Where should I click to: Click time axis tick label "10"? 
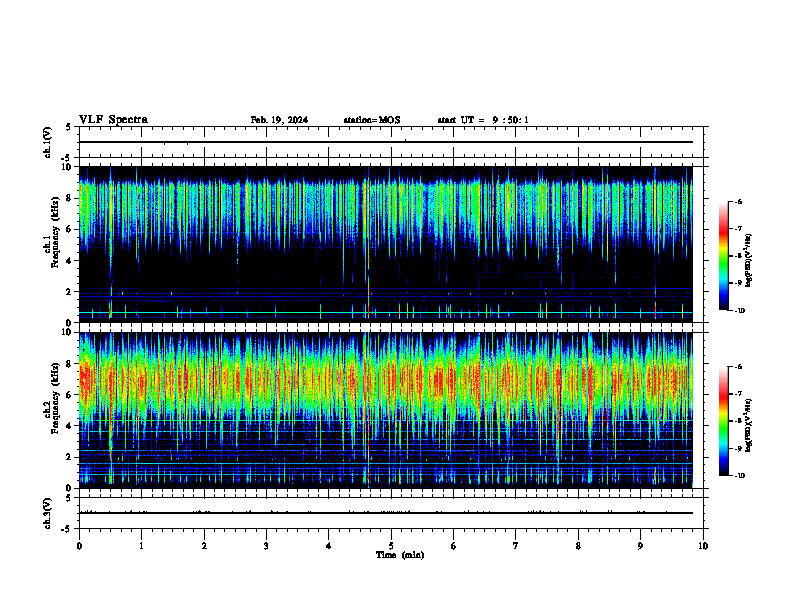[x=703, y=546]
